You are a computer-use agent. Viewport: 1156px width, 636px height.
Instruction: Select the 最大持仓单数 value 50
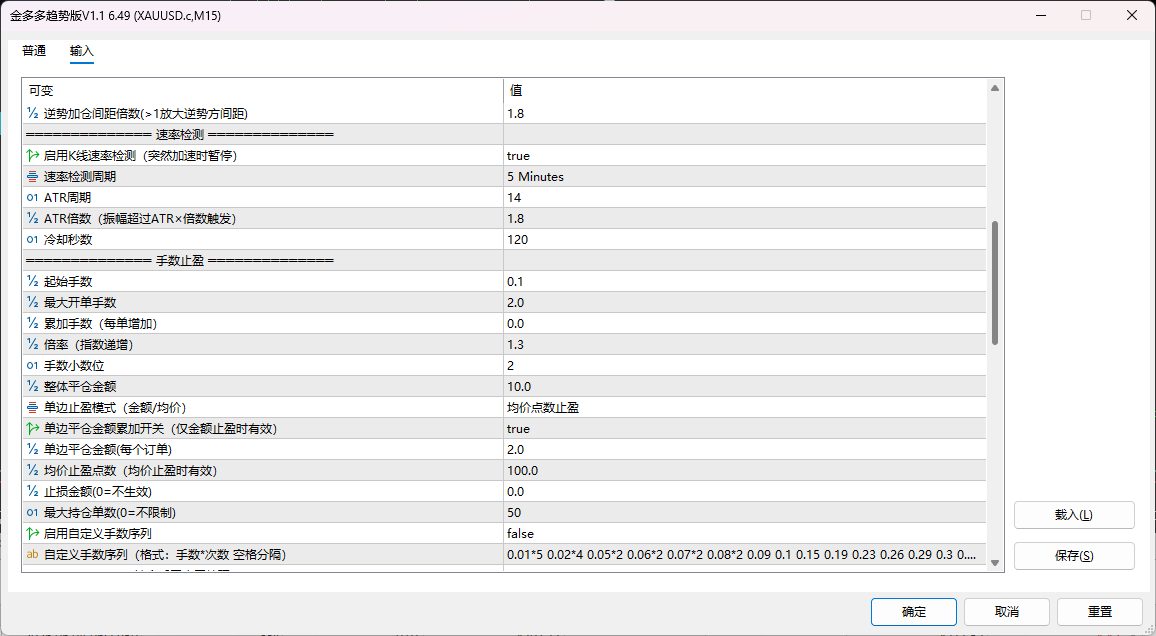click(x=514, y=513)
